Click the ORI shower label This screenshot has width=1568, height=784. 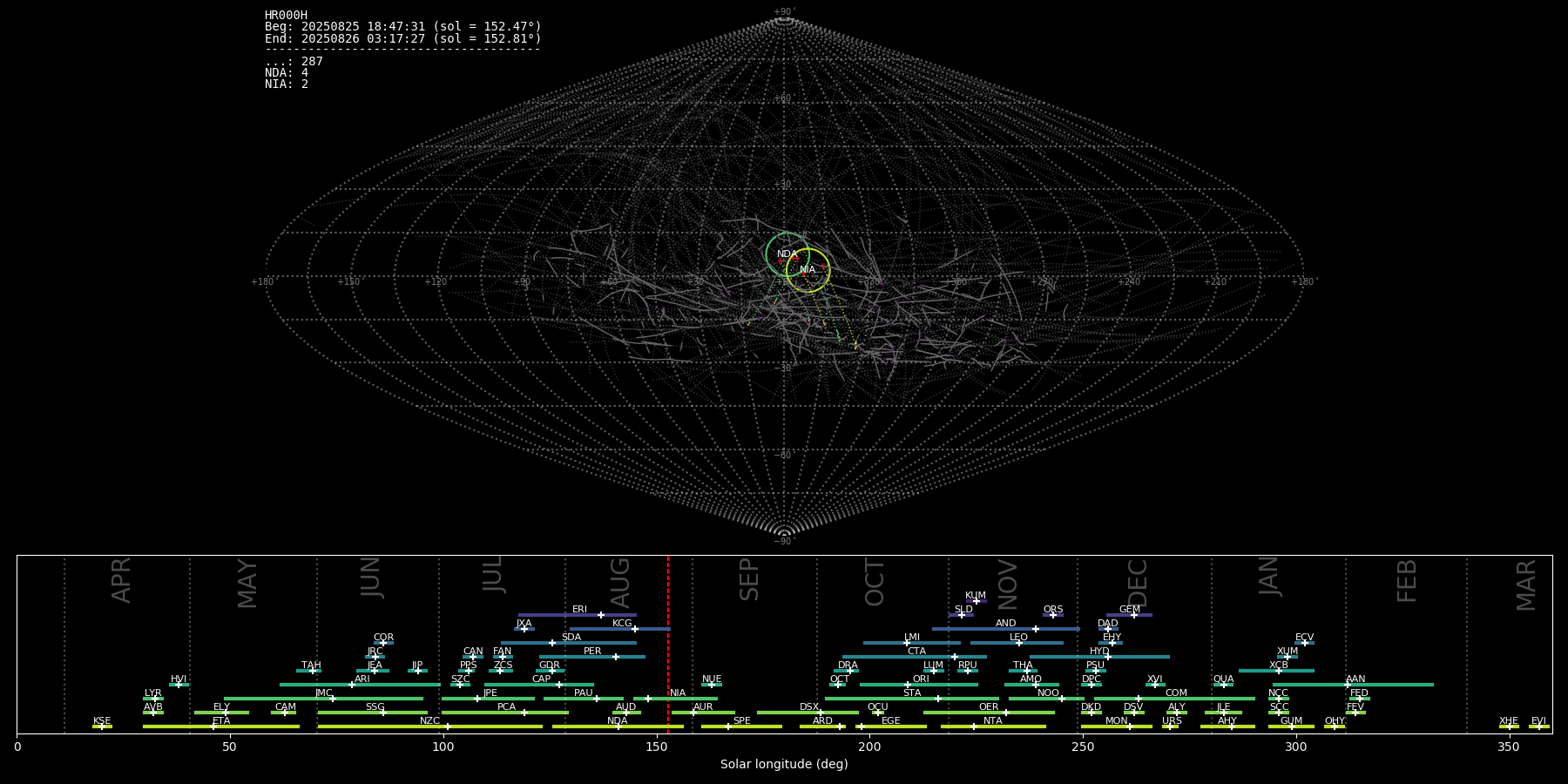tap(921, 679)
